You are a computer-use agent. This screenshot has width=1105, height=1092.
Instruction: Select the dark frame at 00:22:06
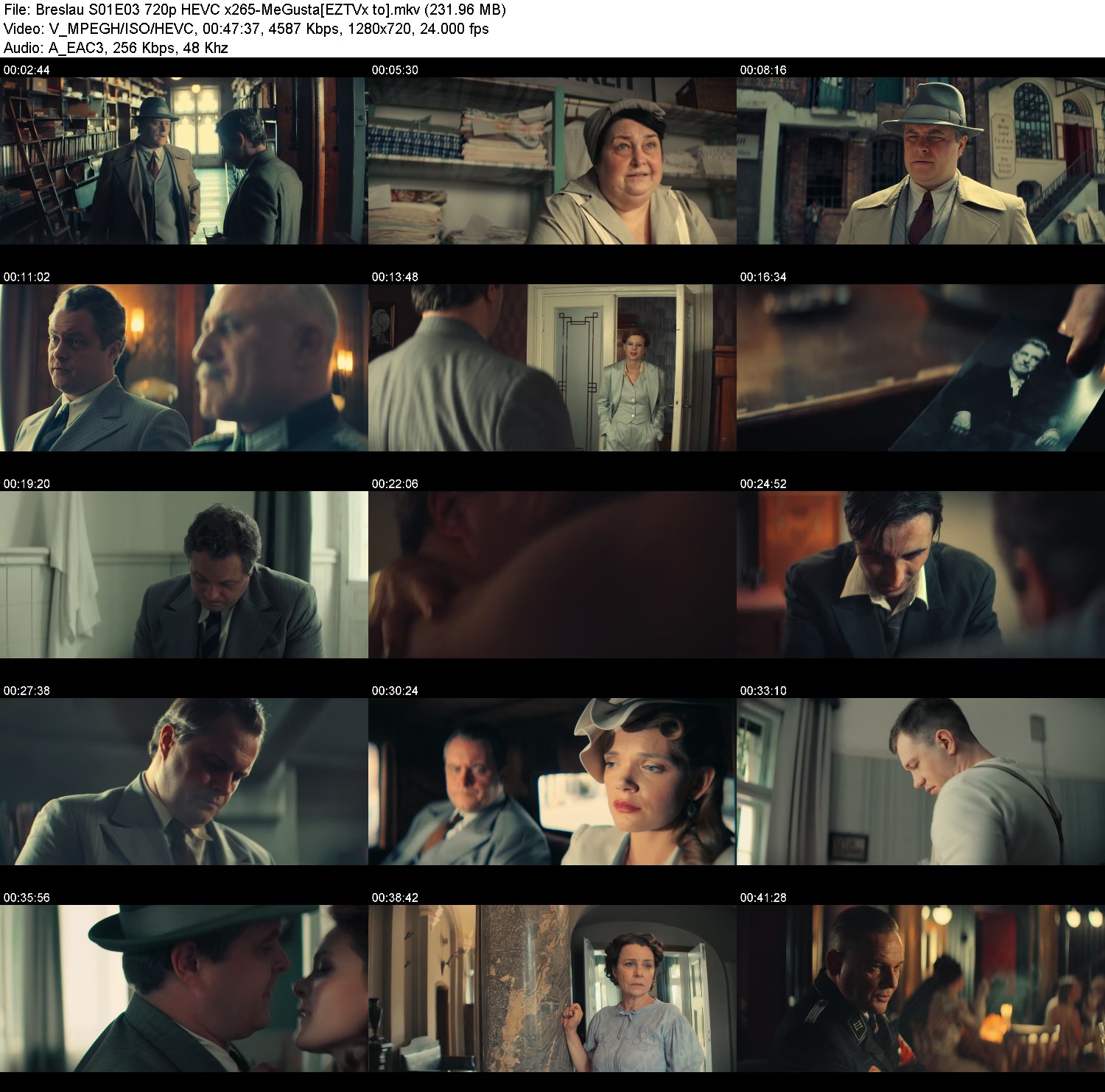(552, 574)
